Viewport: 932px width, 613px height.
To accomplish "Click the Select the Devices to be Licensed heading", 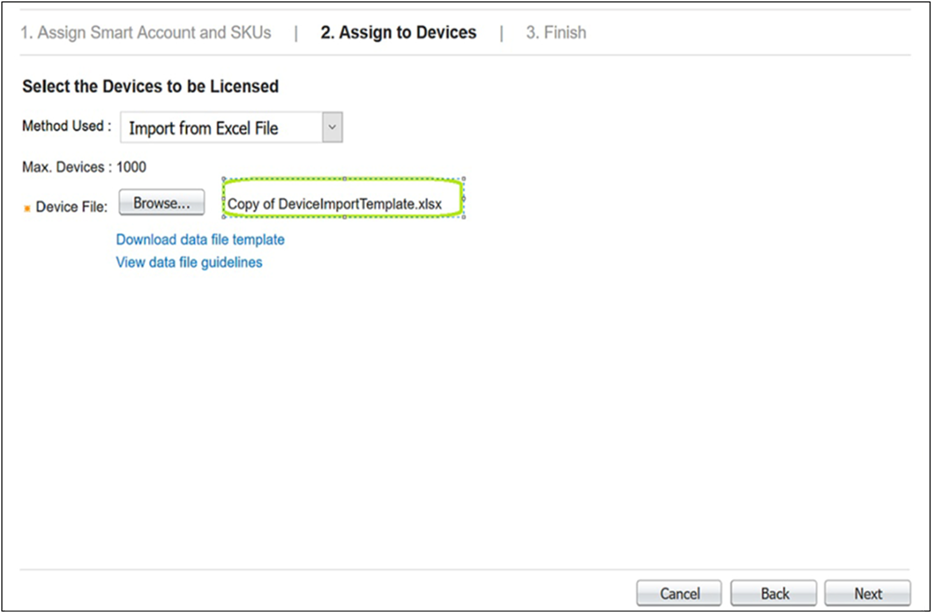I will pos(150,86).
